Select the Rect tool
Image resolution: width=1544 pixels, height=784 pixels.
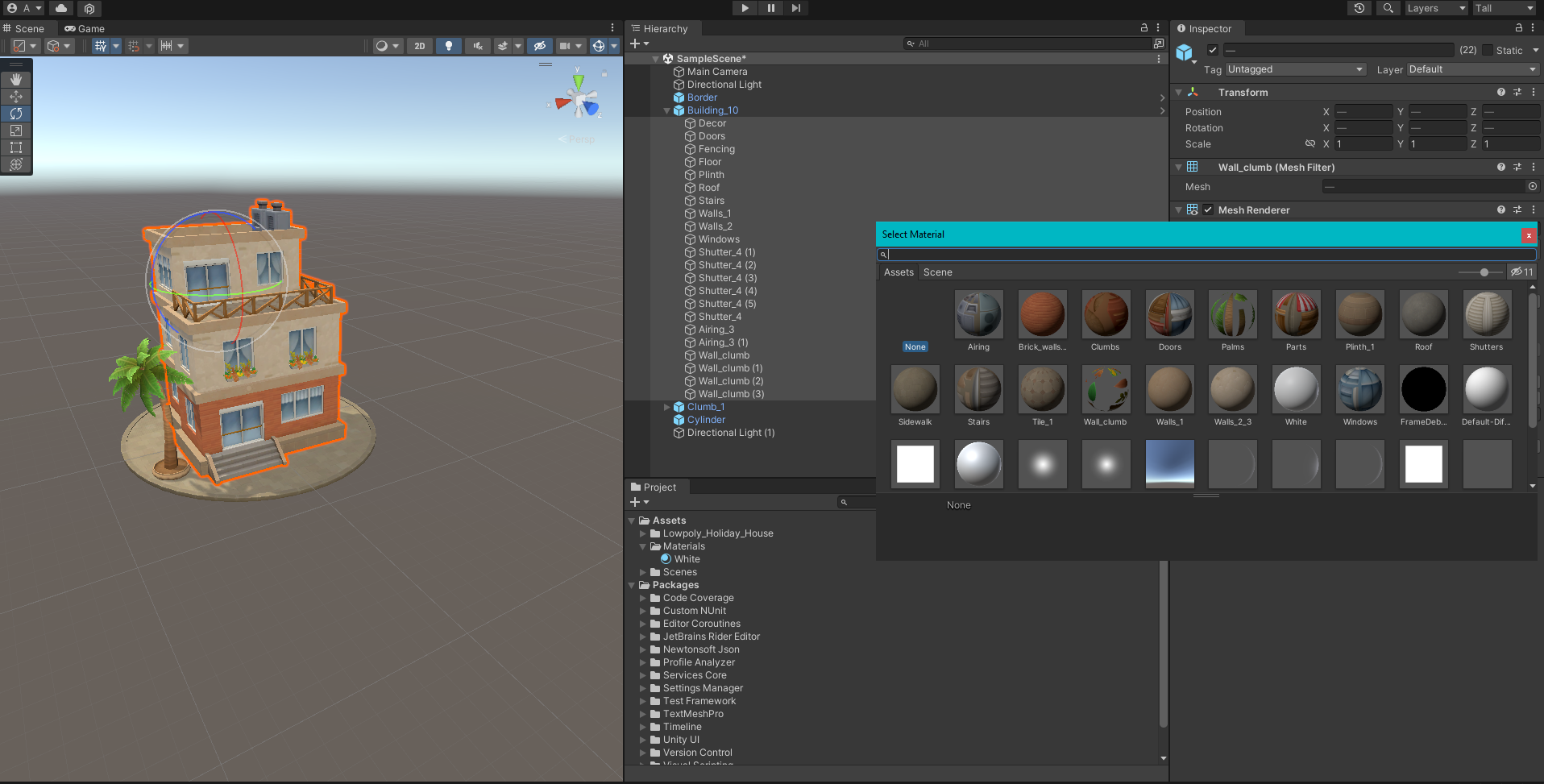(x=16, y=147)
